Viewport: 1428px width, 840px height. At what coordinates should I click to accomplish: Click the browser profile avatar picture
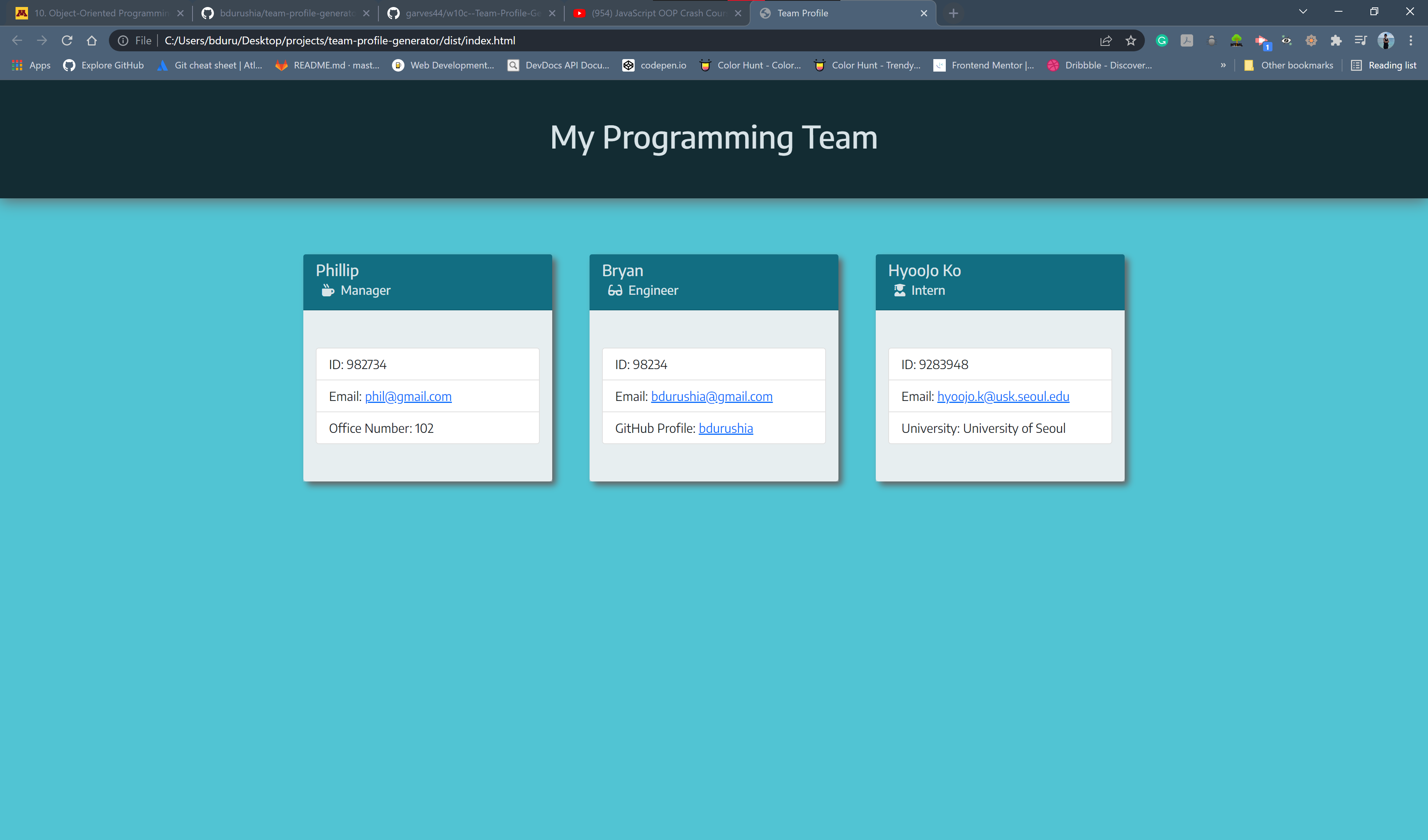(x=1387, y=40)
